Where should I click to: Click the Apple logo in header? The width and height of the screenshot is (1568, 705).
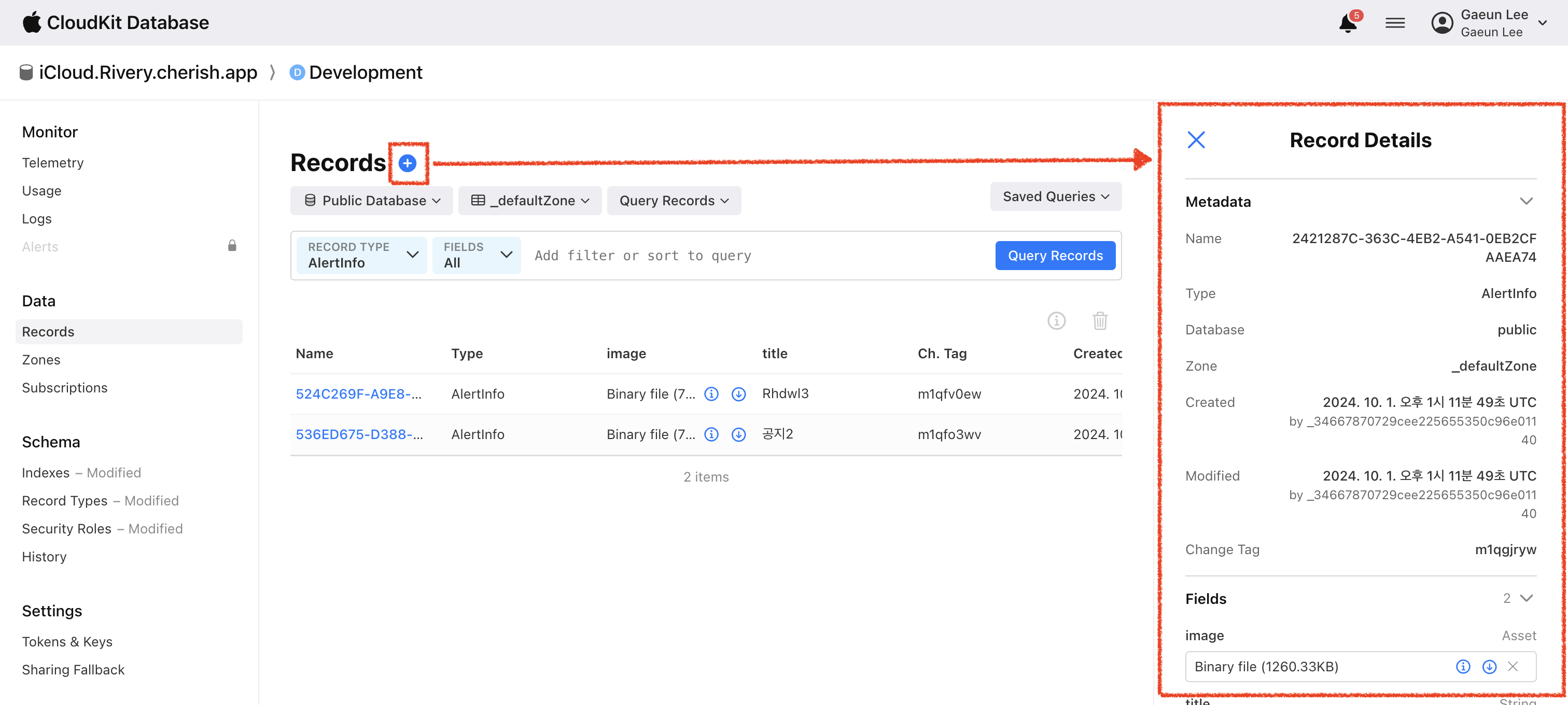[32, 22]
